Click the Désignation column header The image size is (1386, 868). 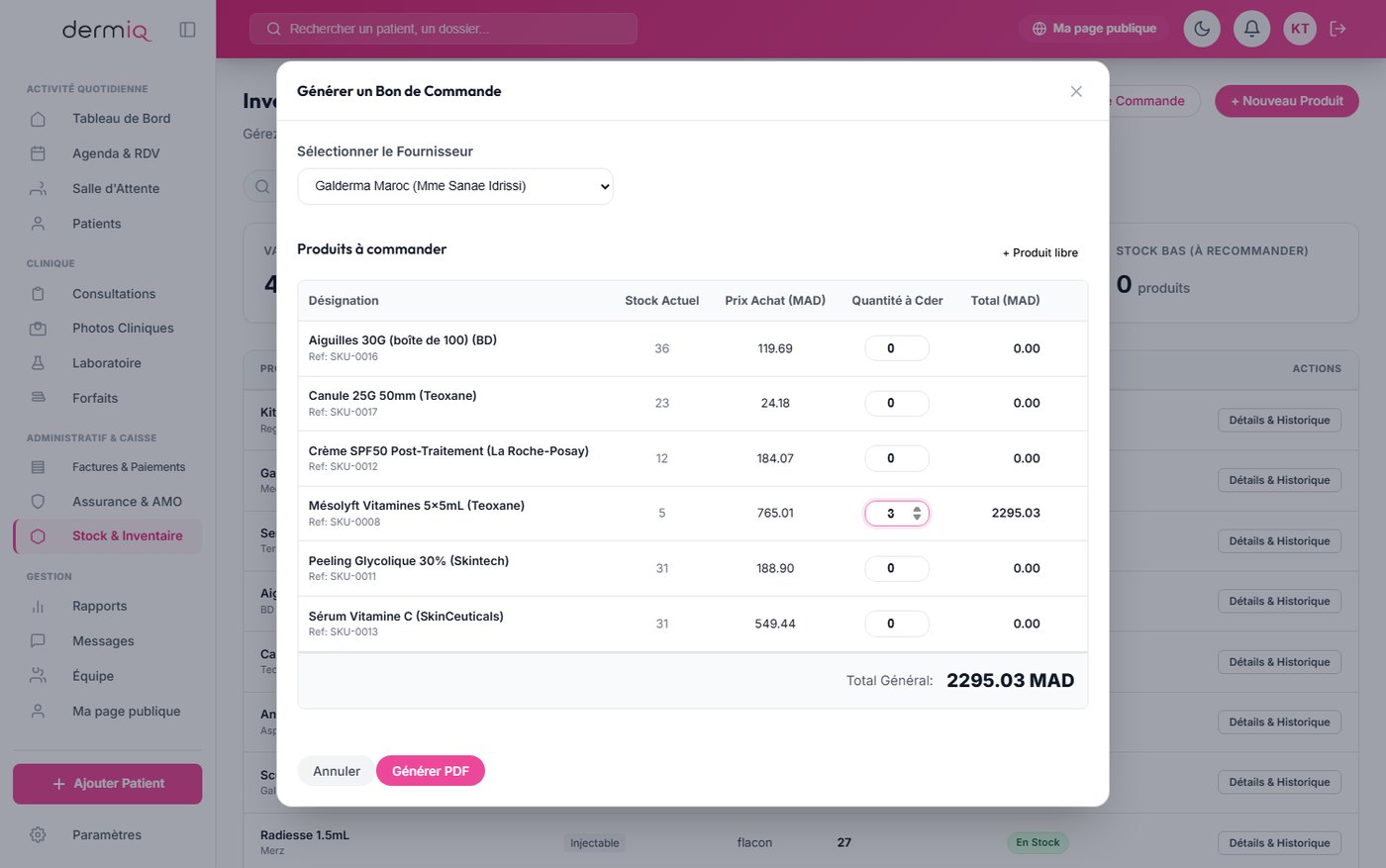(x=344, y=301)
